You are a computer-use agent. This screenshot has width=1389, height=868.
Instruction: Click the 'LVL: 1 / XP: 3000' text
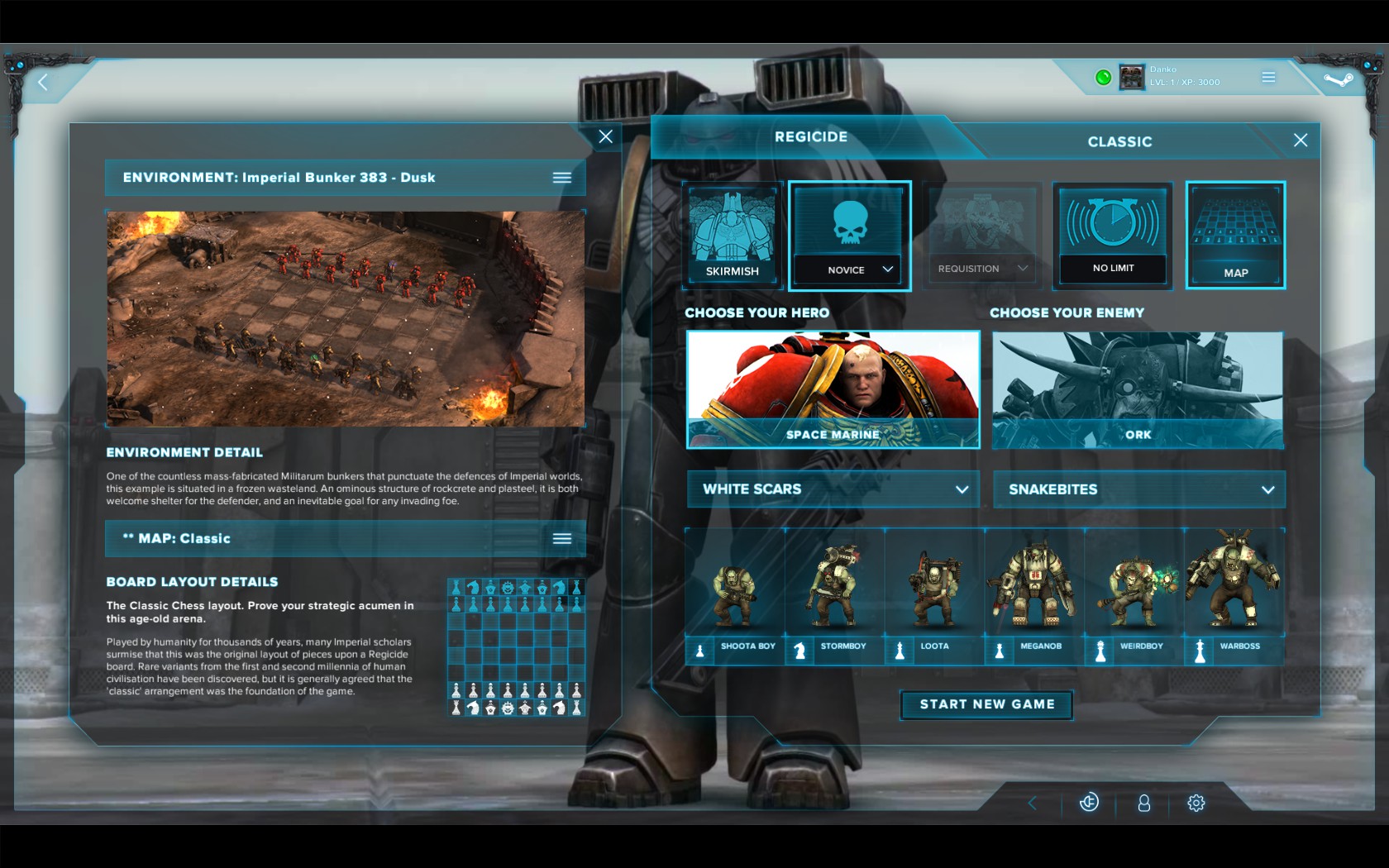(1184, 83)
